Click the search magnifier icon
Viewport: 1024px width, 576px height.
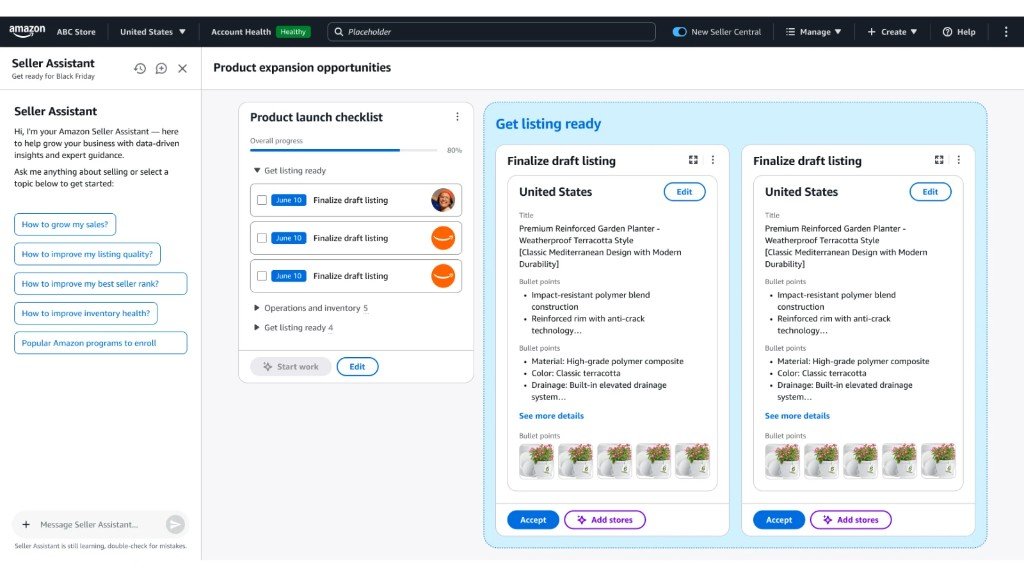coord(339,31)
